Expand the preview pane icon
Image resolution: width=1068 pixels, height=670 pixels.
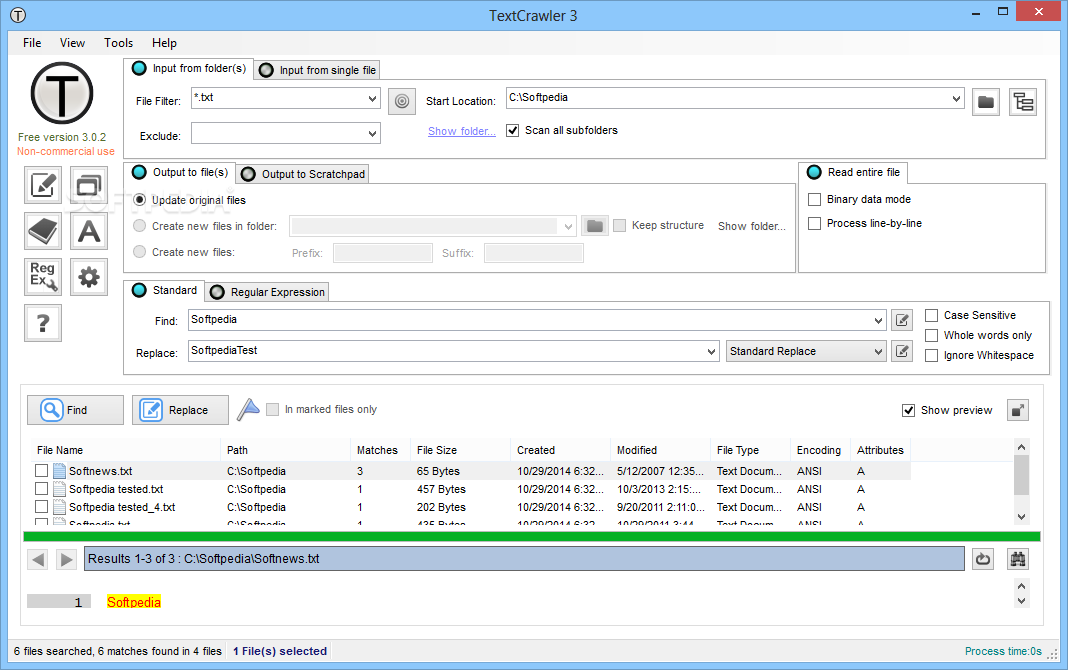pos(1018,410)
